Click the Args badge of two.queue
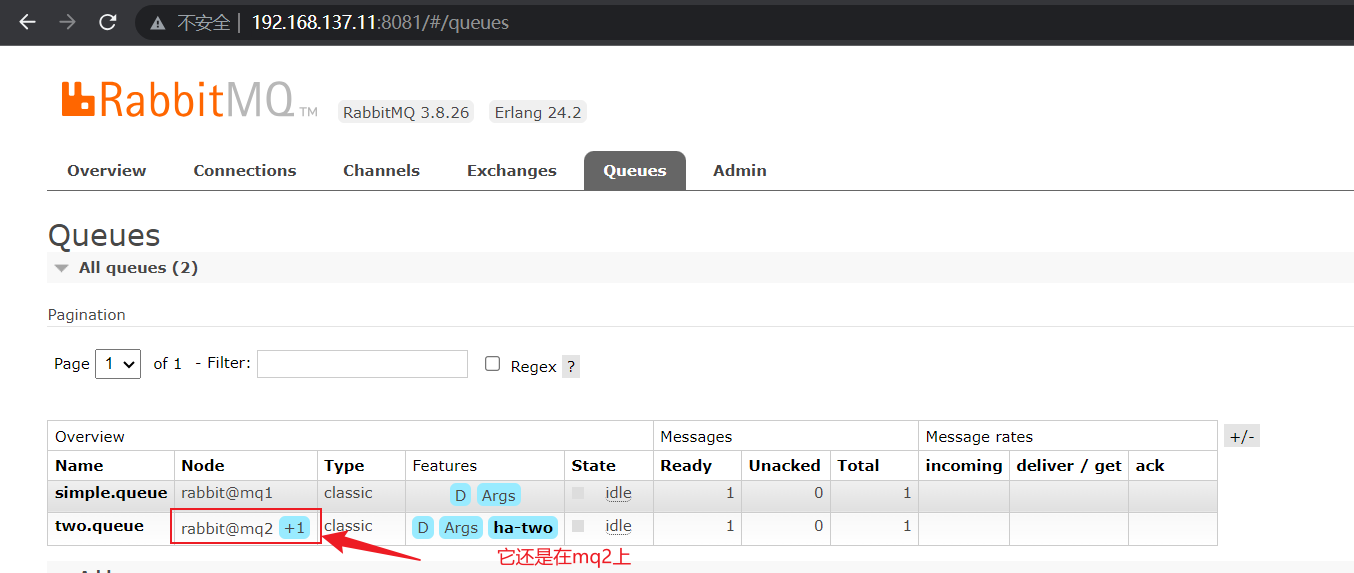The height and width of the screenshot is (573, 1354). coord(461,528)
